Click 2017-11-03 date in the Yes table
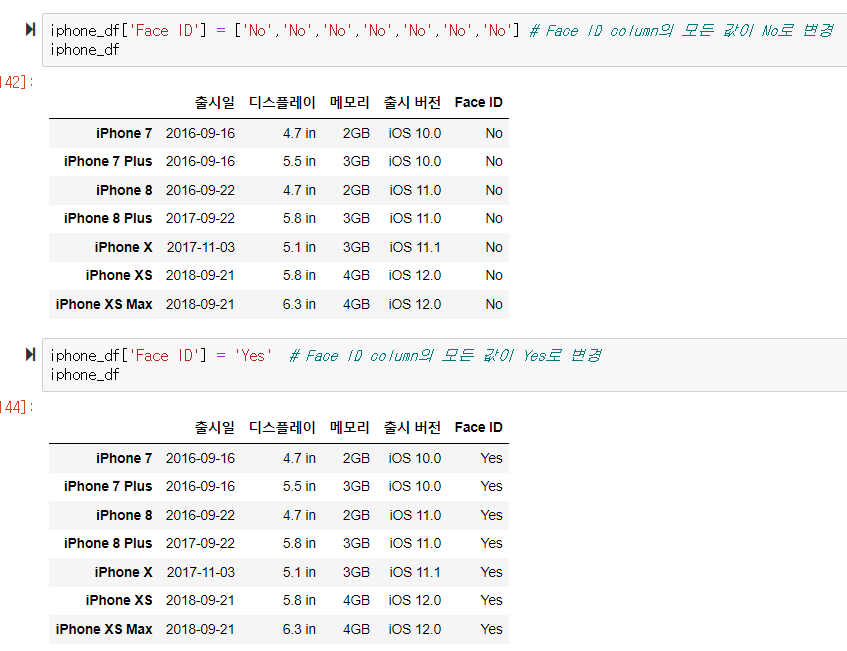 coord(201,572)
